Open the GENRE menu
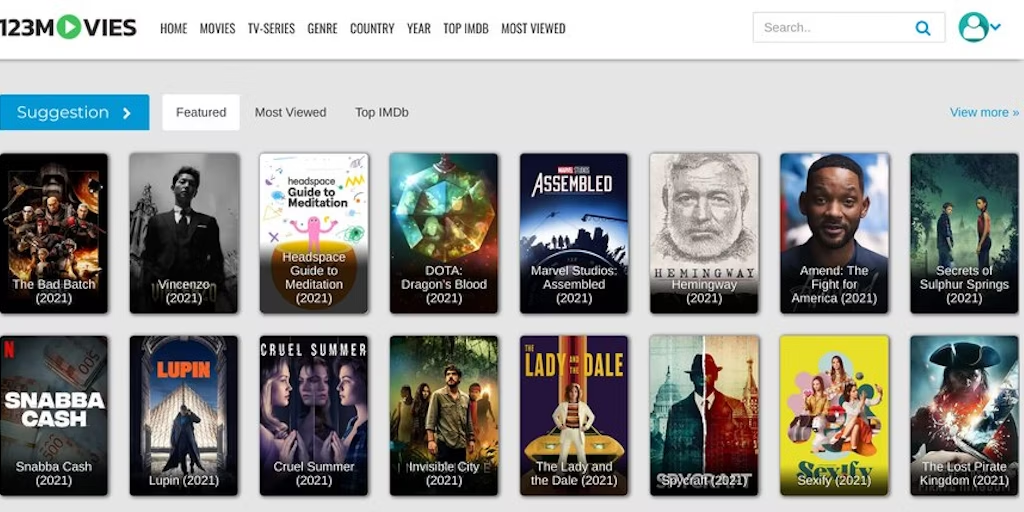1024x512 pixels. pos(323,29)
